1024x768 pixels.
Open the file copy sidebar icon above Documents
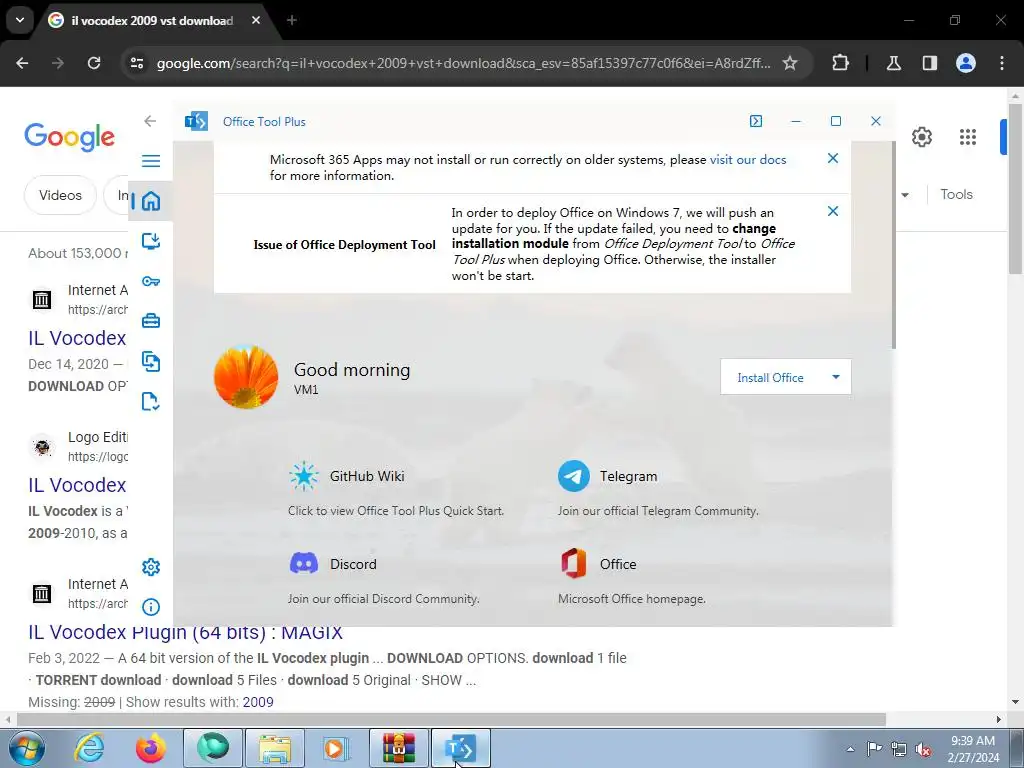(x=151, y=361)
